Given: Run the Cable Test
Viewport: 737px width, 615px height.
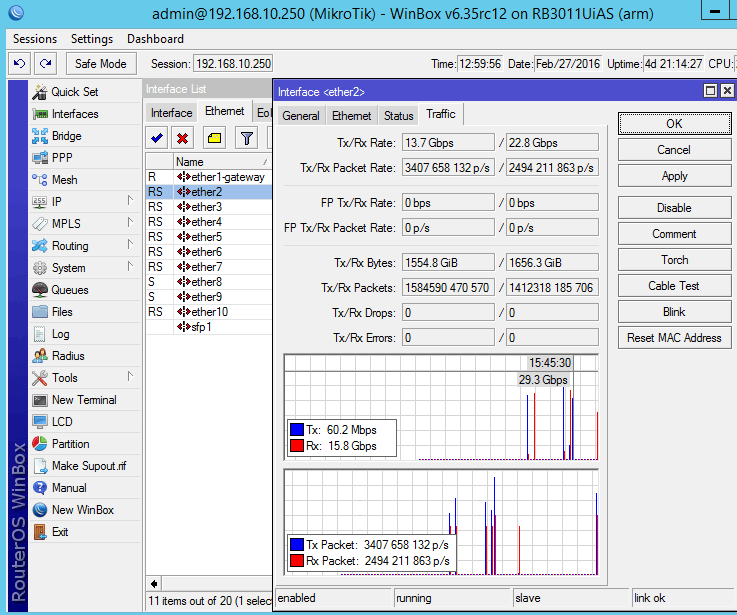Looking at the screenshot, I should [674, 286].
